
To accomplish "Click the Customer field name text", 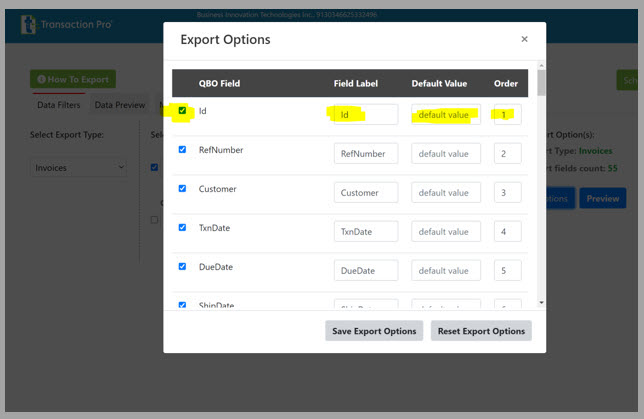I will (x=218, y=189).
